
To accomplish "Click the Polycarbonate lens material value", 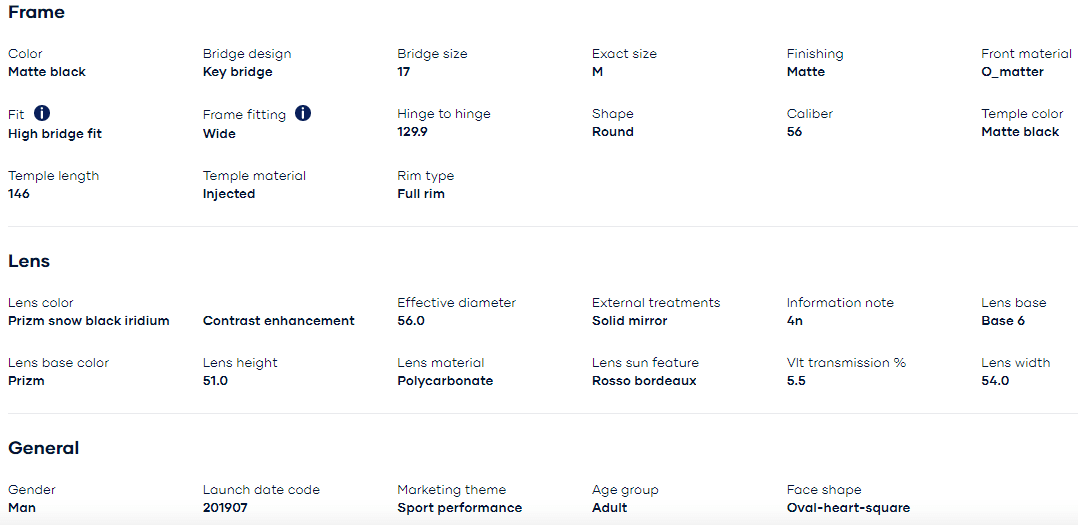I will click(445, 381).
